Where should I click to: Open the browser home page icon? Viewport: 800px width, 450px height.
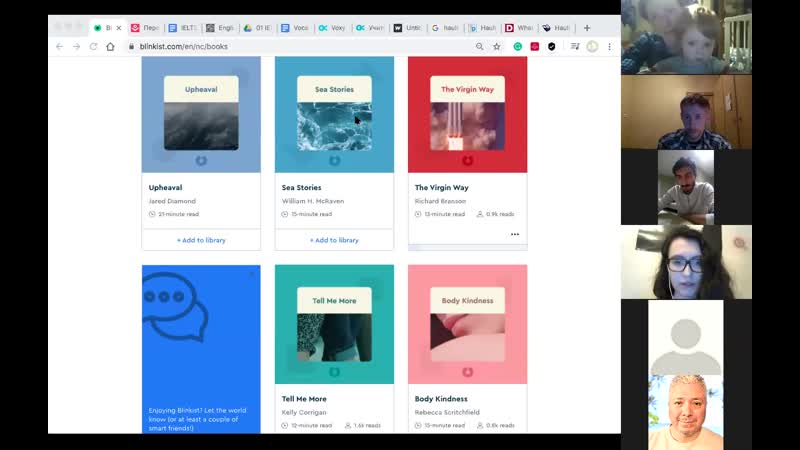[110, 46]
